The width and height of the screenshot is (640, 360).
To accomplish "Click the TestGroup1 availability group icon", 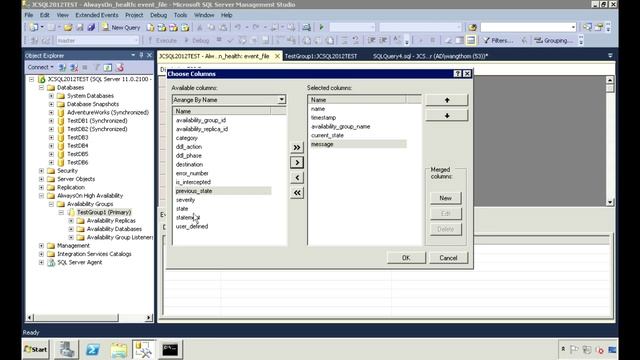I will [x=71, y=212].
